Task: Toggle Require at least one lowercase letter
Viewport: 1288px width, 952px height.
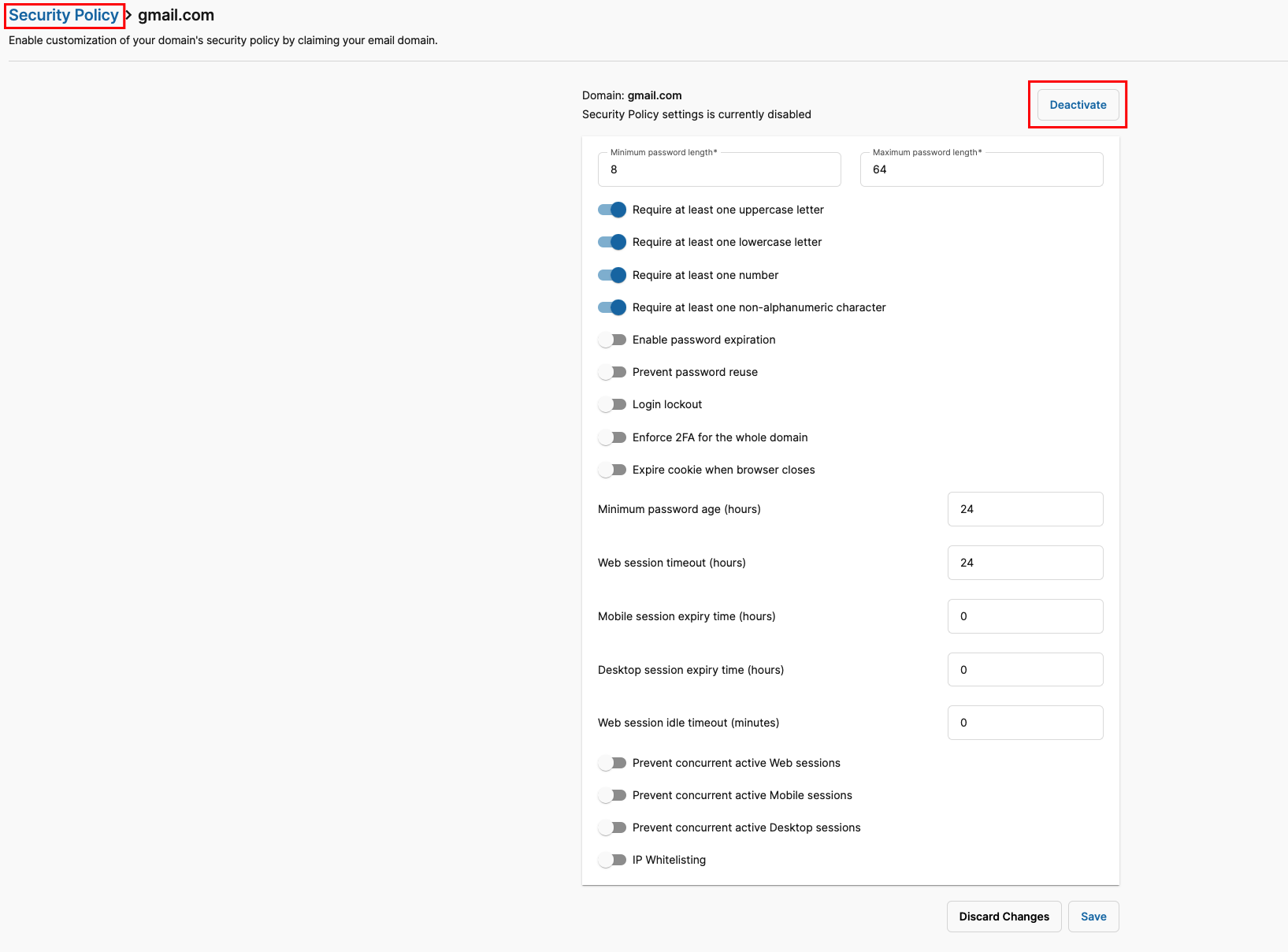Action: (612, 242)
